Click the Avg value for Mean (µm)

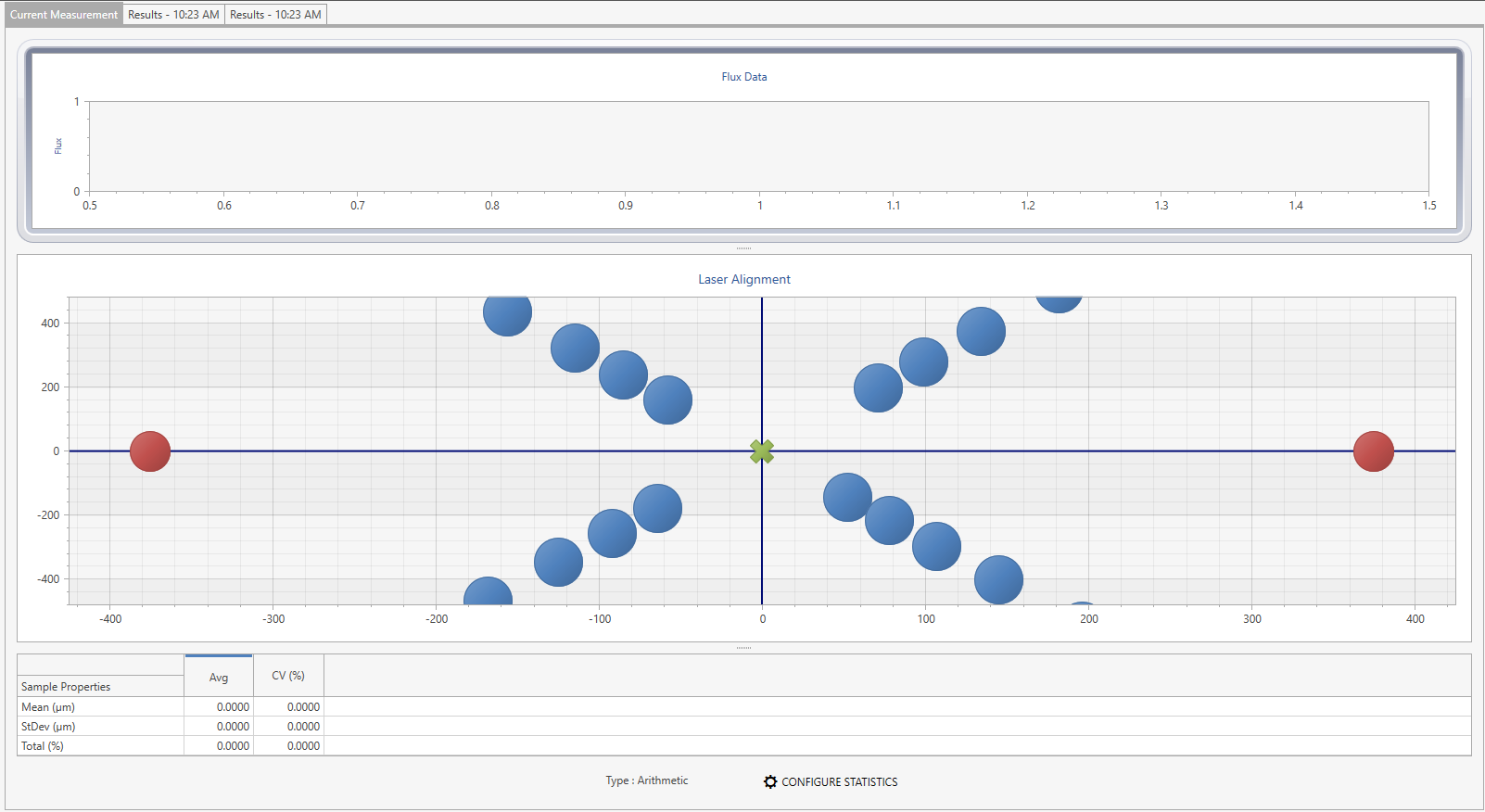tap(219, 707)
